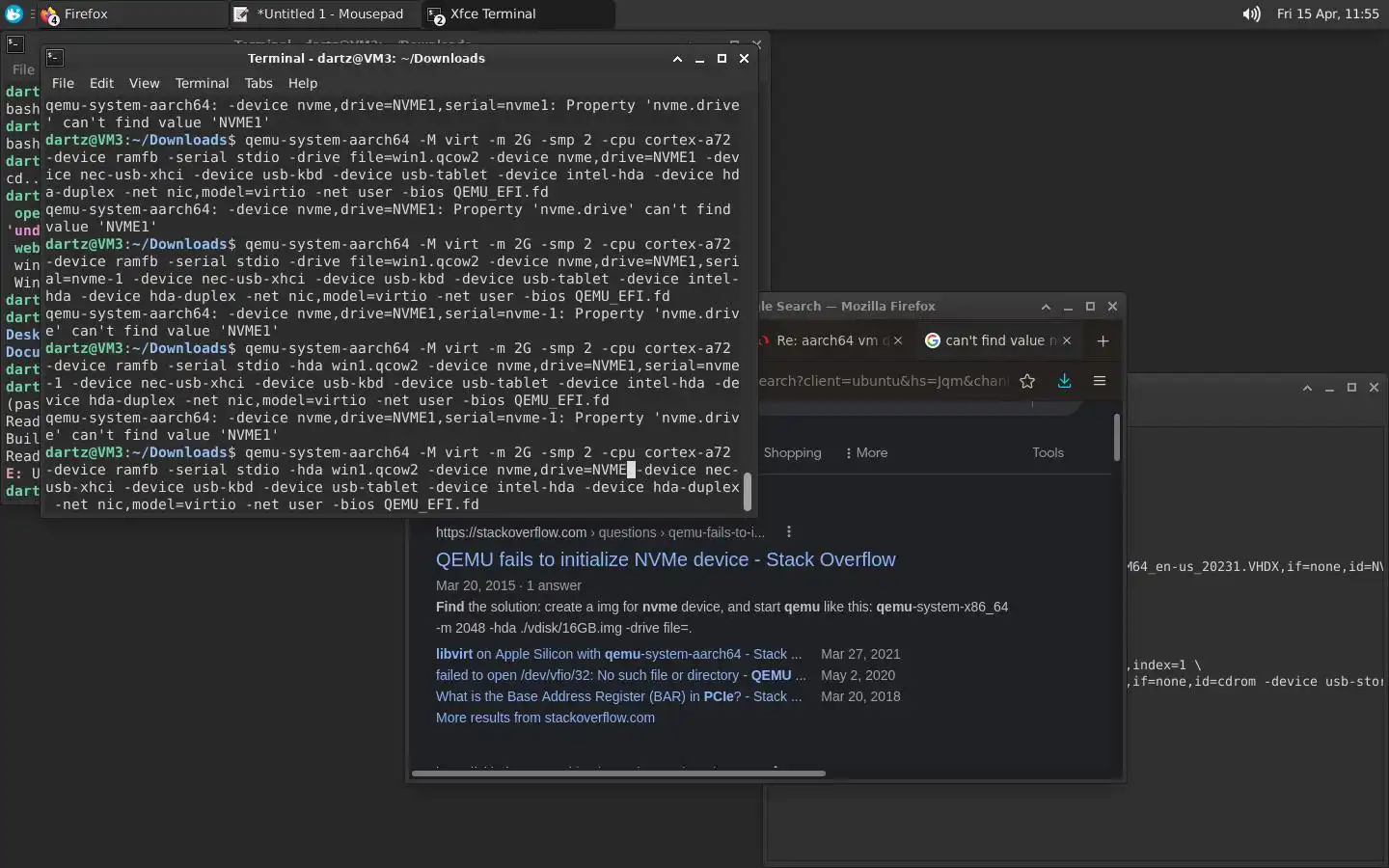Screen dimensions: 1389x868
Task: Open the Help menu in terminal
Action: [x=303, y=83]
